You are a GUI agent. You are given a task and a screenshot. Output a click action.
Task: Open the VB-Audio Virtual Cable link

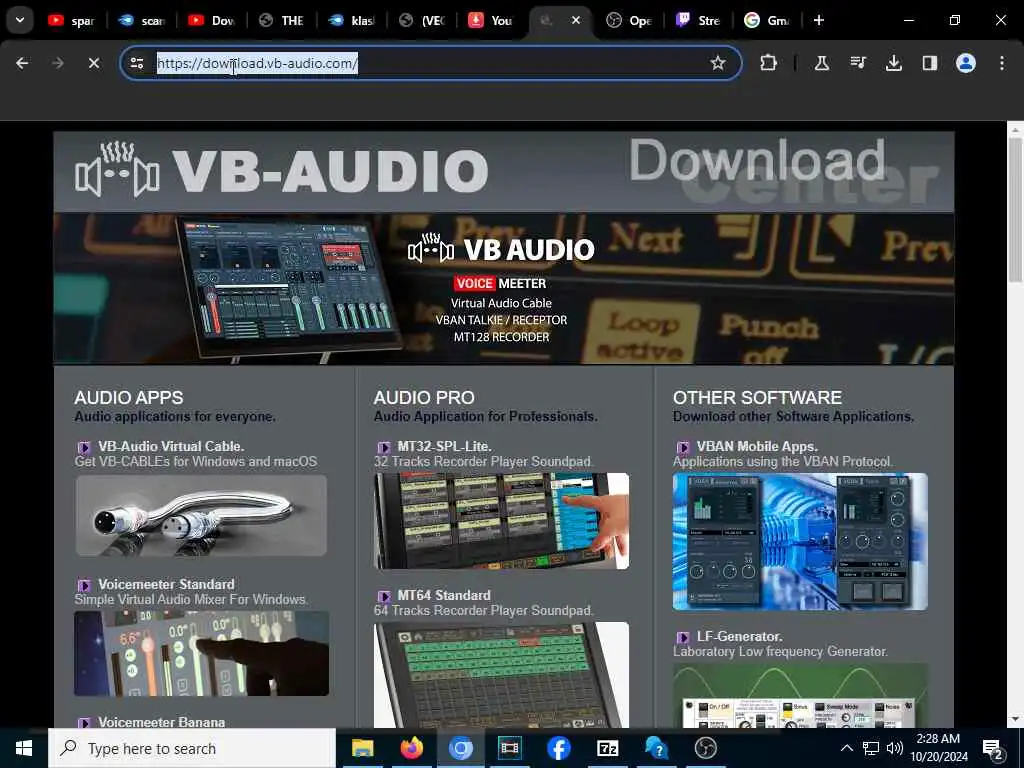pyautogui.click(x=171, y=447)
